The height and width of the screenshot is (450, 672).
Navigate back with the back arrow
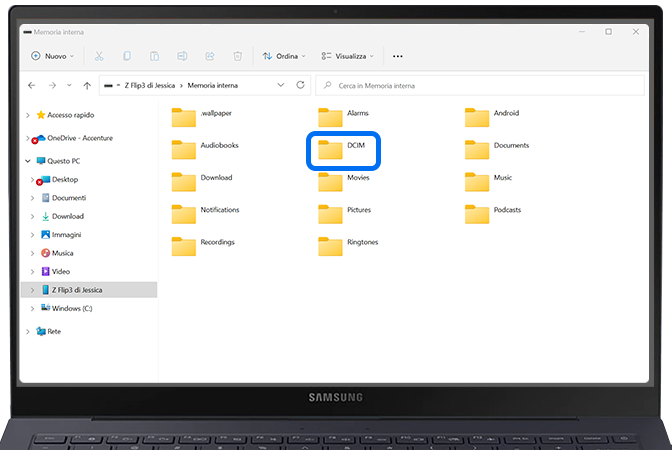coord(32,86)
